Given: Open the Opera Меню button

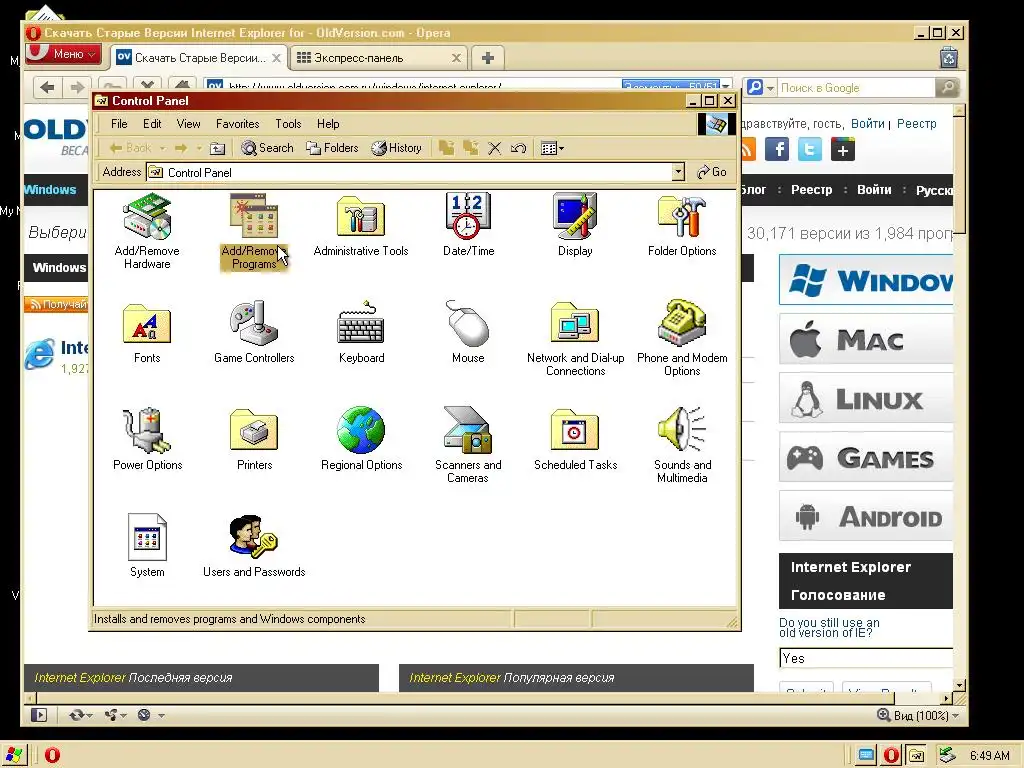Looking at the screenshot, I should click(63, 54).
